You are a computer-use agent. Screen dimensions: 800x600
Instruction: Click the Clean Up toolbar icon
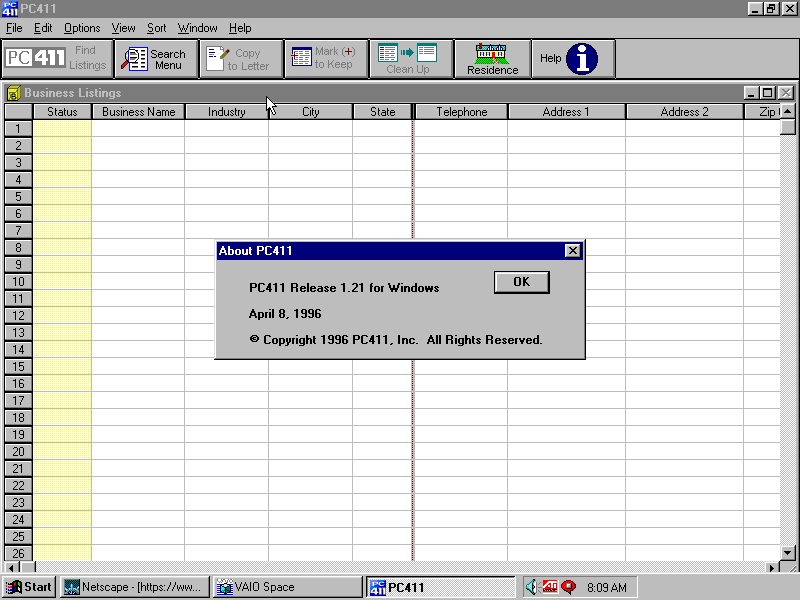coord(410,59)
